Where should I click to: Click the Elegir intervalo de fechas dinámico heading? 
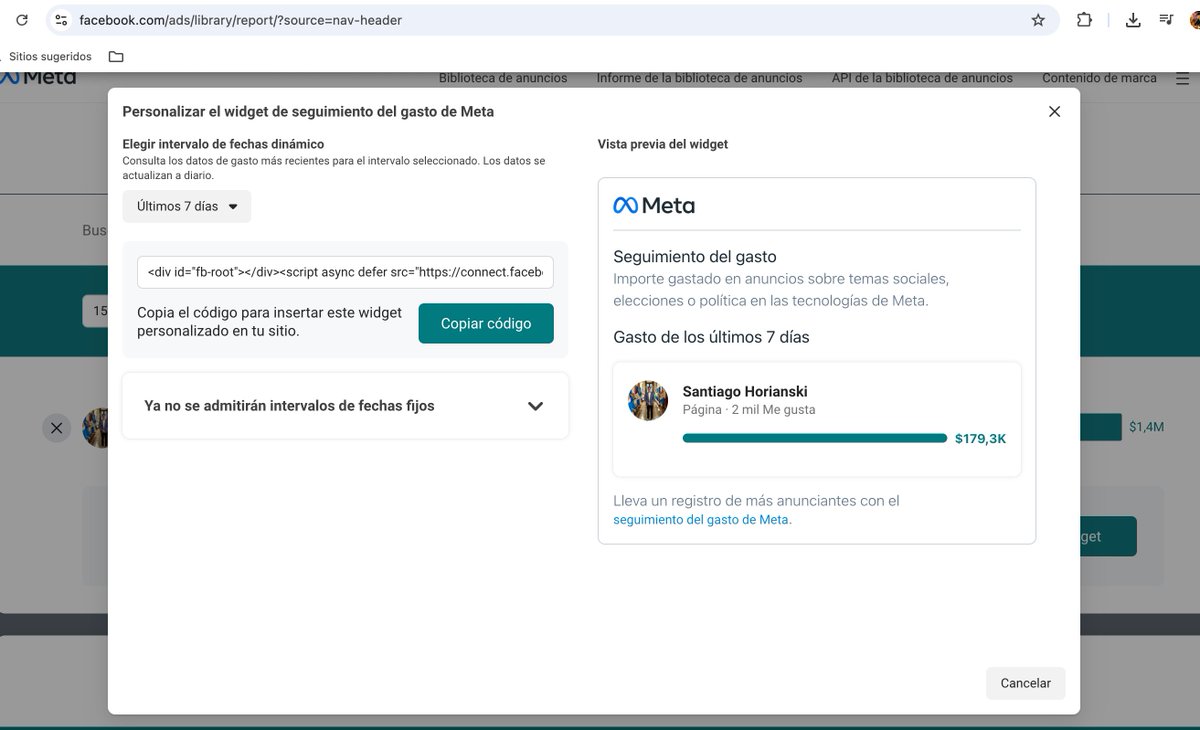tap(223, 144)
